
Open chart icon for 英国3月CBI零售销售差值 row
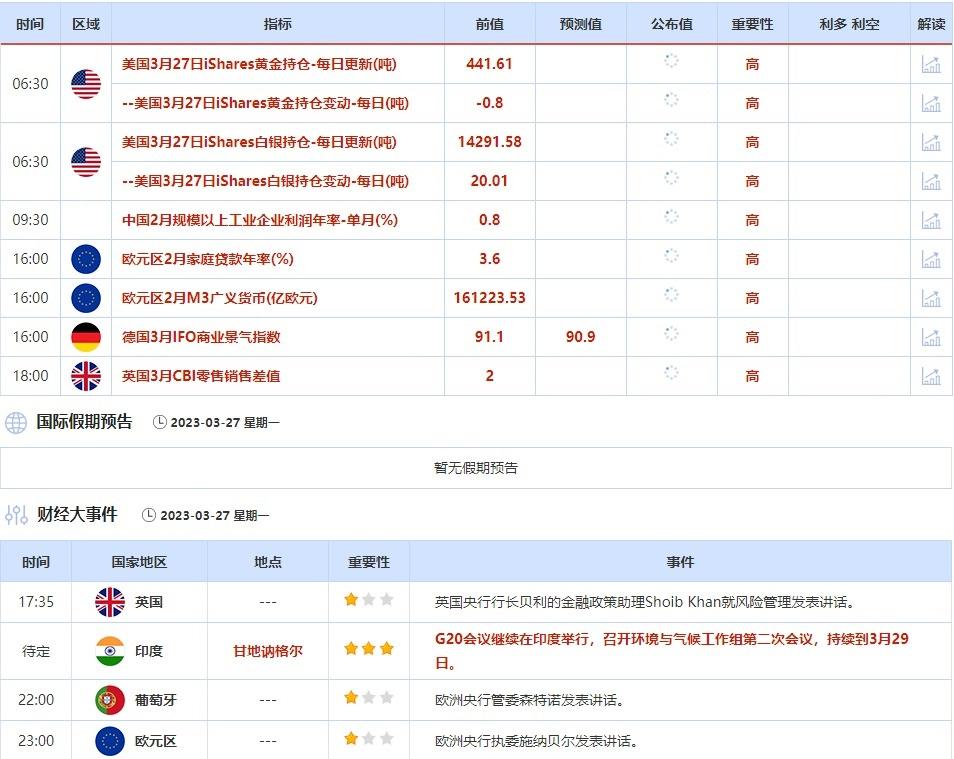coord(931,376)
